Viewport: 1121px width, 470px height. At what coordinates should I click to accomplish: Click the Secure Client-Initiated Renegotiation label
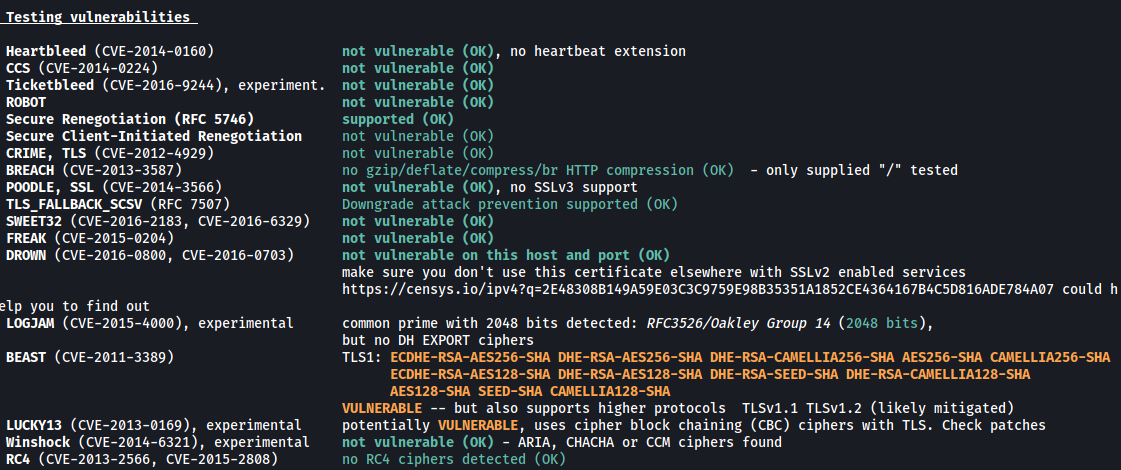coord(153,136)
